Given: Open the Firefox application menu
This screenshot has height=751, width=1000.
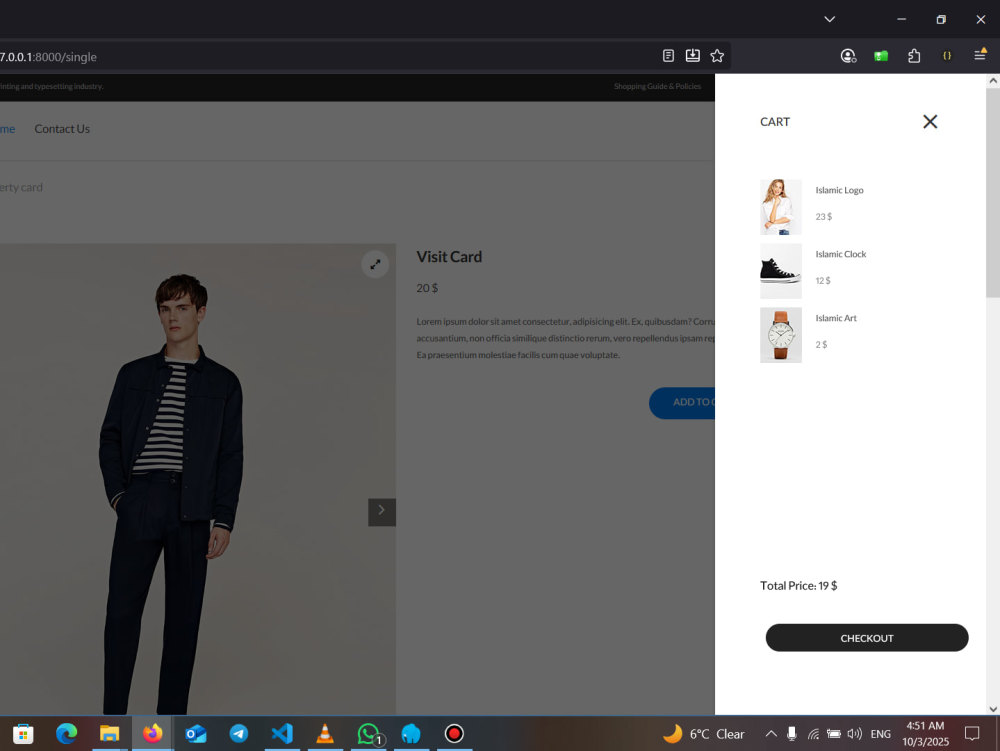Looking at the screenshot, I should 980,55.
